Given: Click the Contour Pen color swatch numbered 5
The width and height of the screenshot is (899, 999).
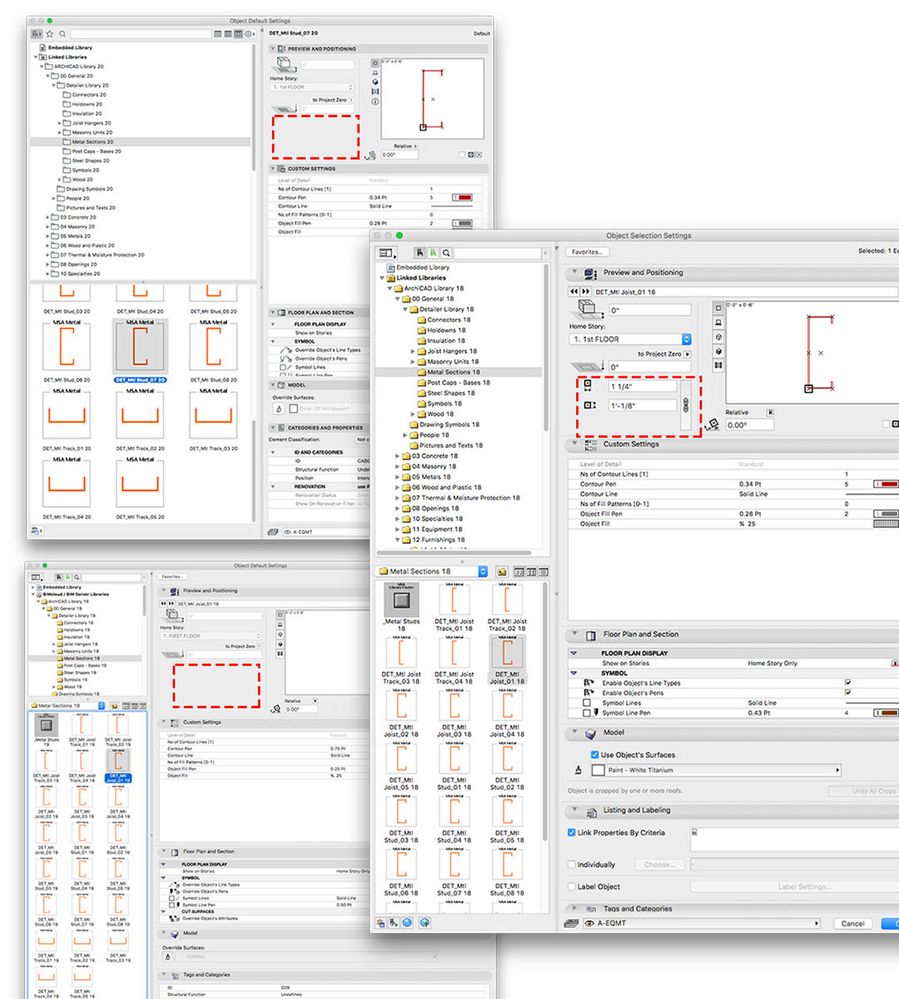Looking at the screenshot, I should (x=885, y=484).
